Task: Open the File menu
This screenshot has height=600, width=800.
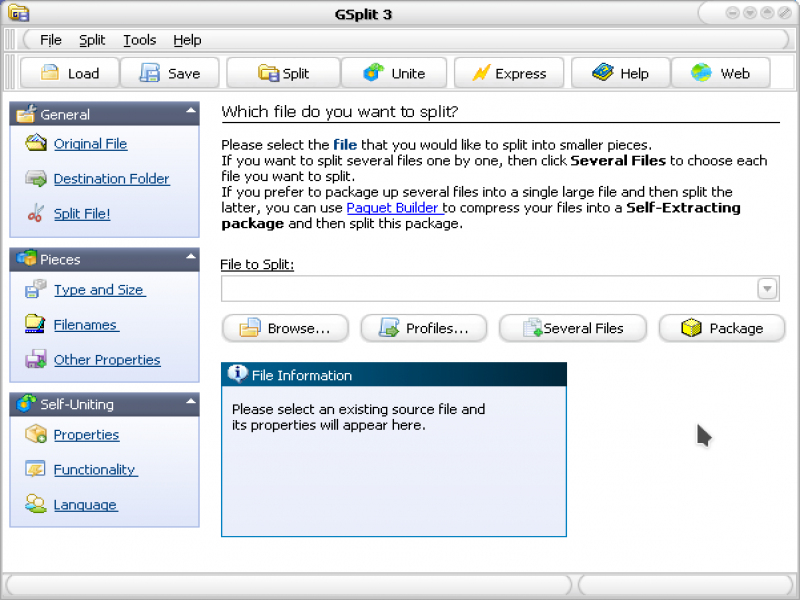Action: [51, 40]
